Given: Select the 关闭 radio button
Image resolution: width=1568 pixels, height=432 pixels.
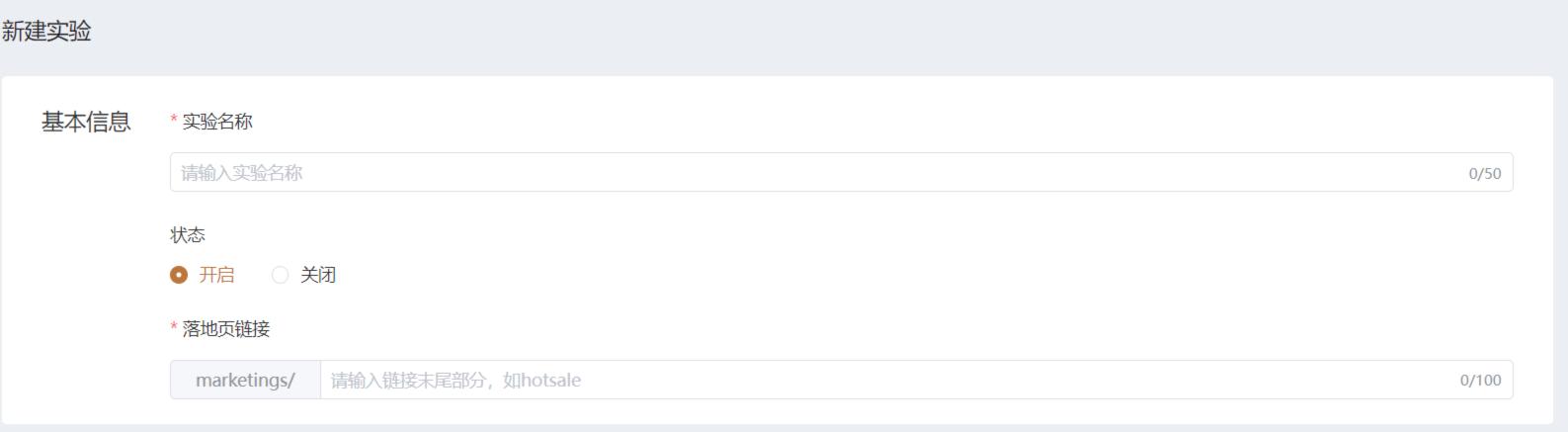Looking at the screenshot, I should pyautogui.click(x=281, y=275).
